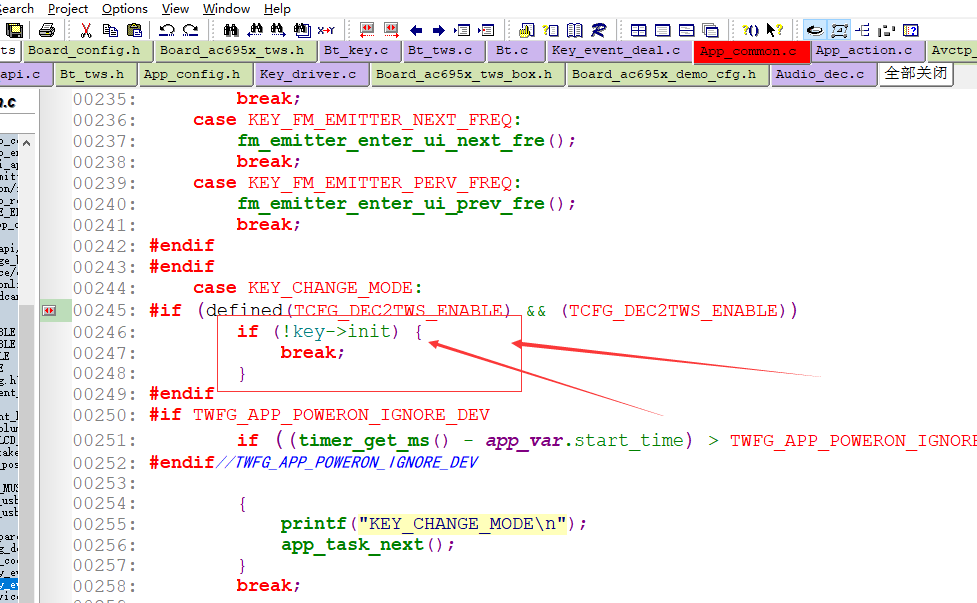This screenshot has width=977, height=603.
Task: Click the Redo arrow icon
Action: coord(190,30)
